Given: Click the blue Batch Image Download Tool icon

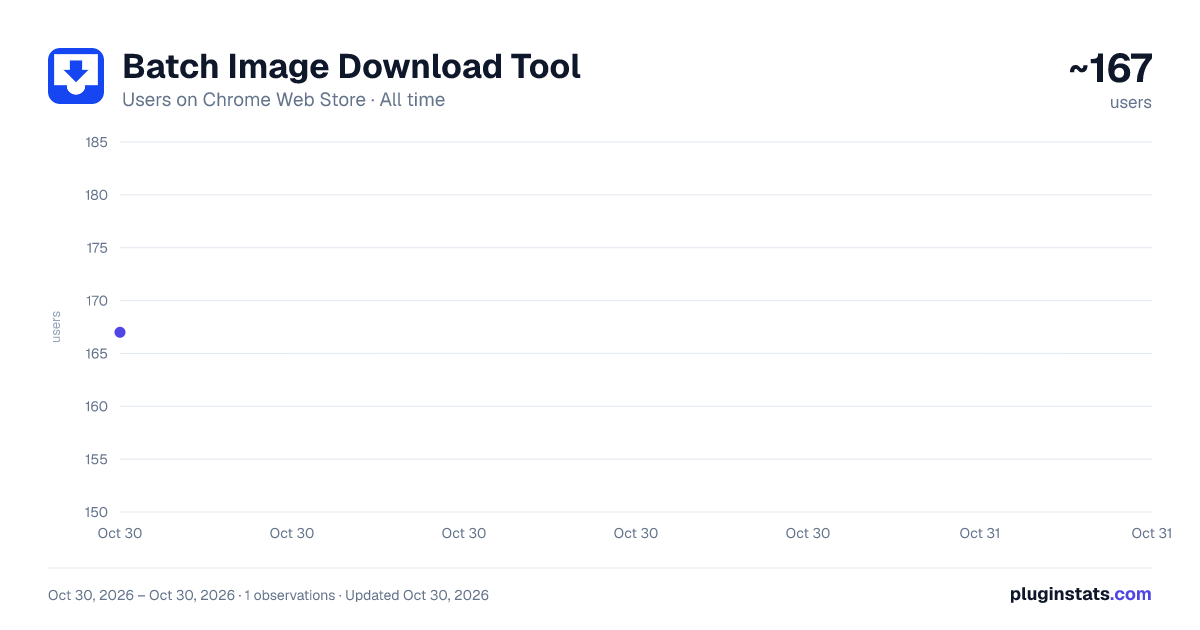Looking at the screenshot, I should [x=76, y=76].
